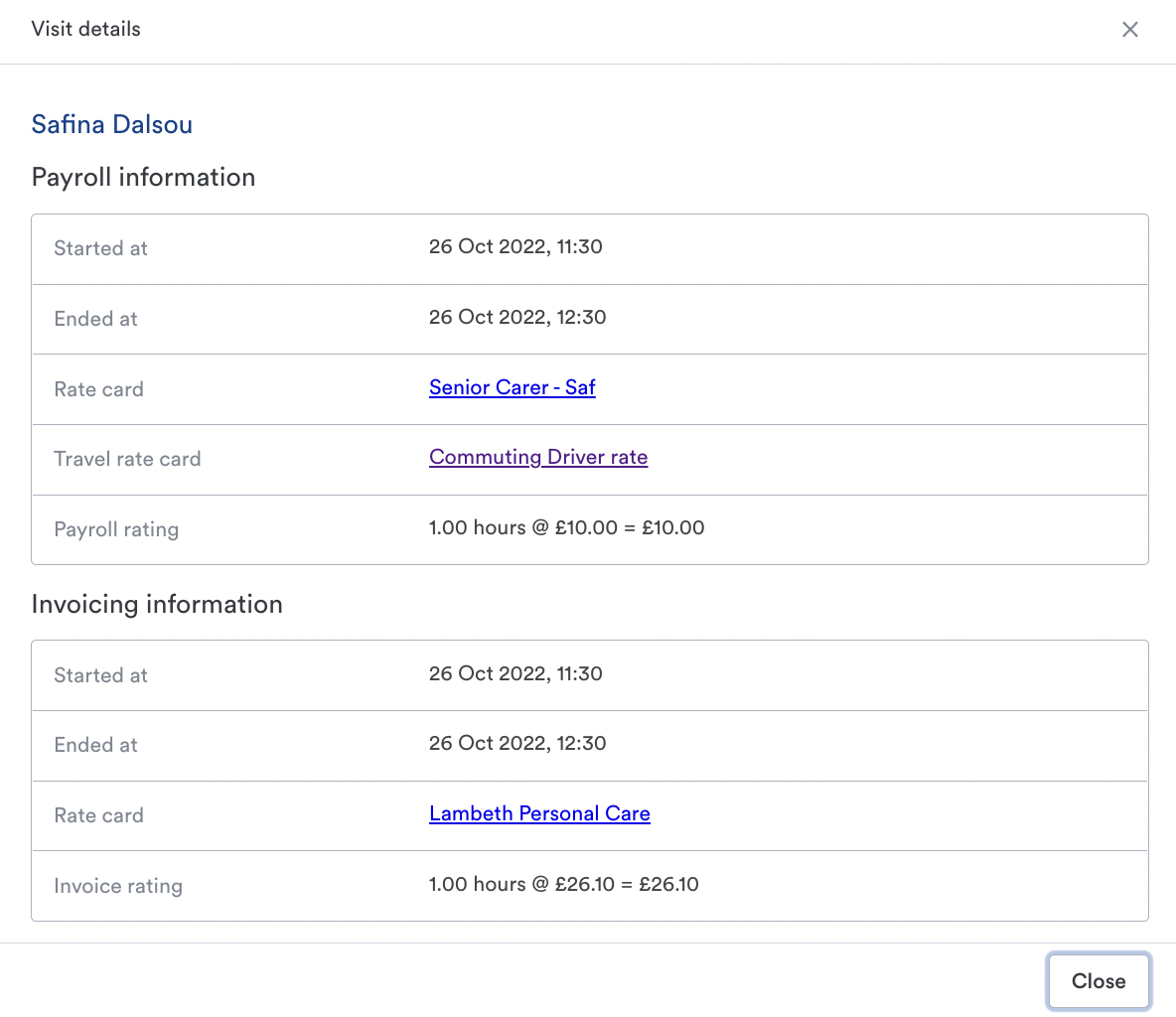Image resolution: width=1176 pixels, height=1017 pixels.
Task: Click the payroll Ended at value 12:30
Action: point(517,317)
